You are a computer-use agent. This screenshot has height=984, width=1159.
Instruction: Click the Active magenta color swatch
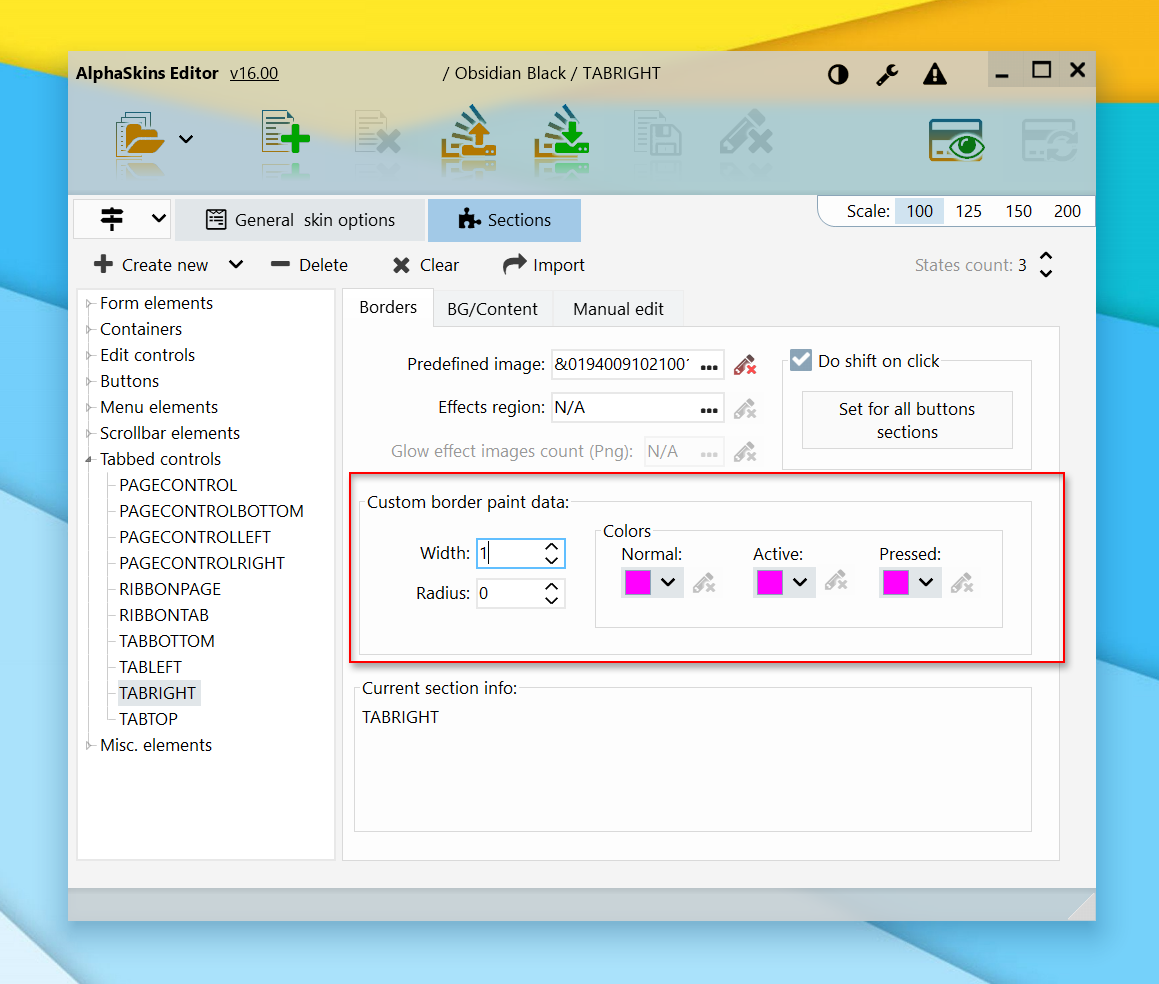click(769, 582)
